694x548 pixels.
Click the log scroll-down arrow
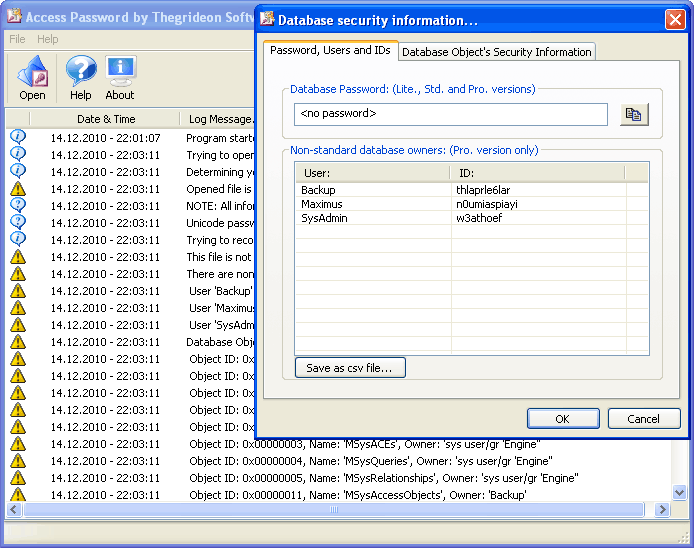click(x=679, y=492)
